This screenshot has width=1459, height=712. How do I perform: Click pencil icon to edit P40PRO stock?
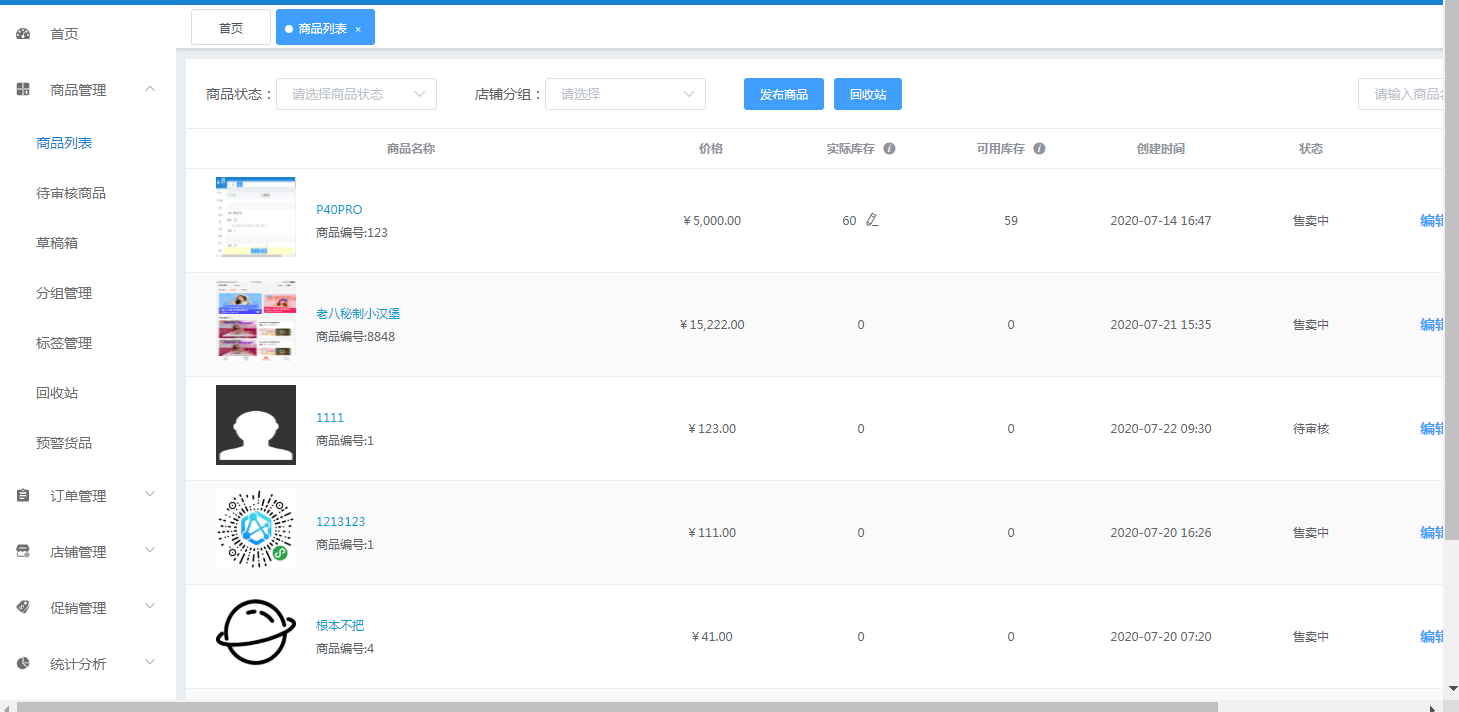coord(872,220)
